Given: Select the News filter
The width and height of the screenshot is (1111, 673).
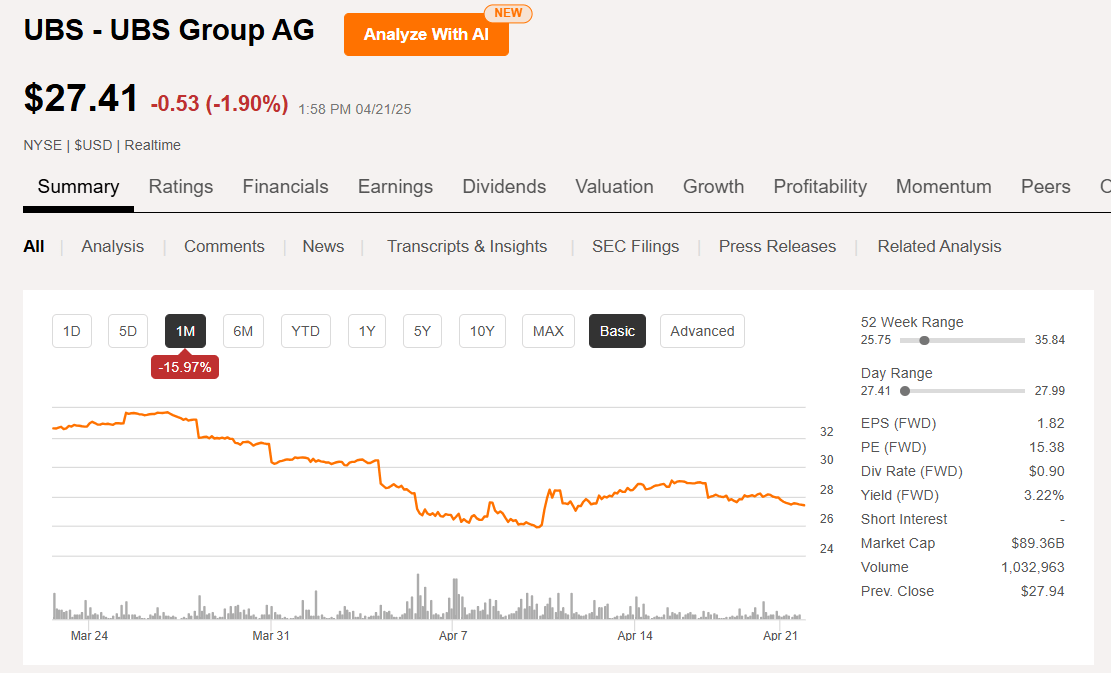Looking at the screenshot, I should pyautogui.click(x=323, y=246).
